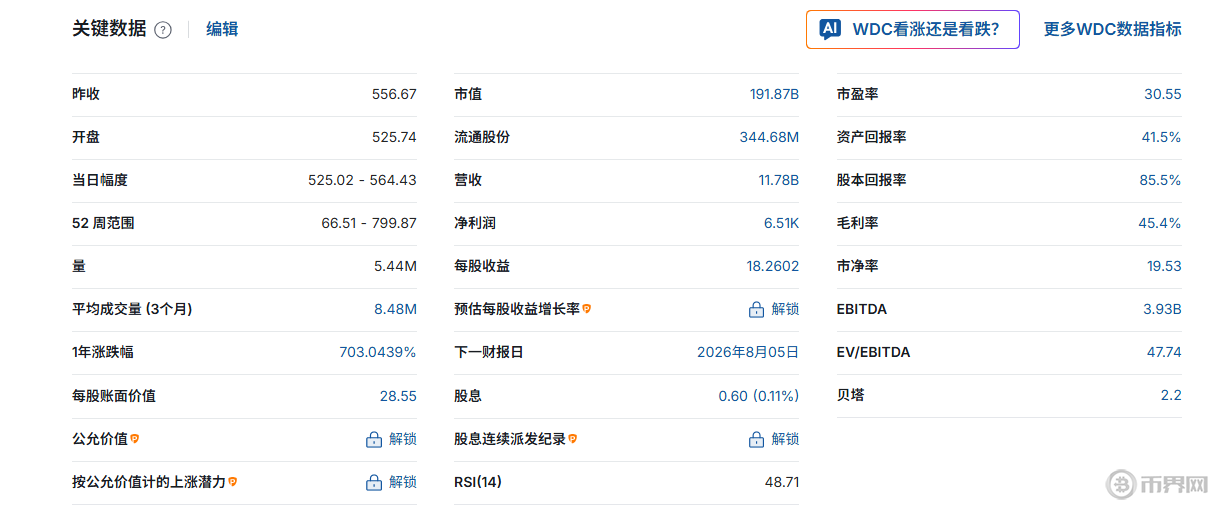Click the 毛利率 label
Viewport: 1219px width, 512px height.
coord(858,223)
